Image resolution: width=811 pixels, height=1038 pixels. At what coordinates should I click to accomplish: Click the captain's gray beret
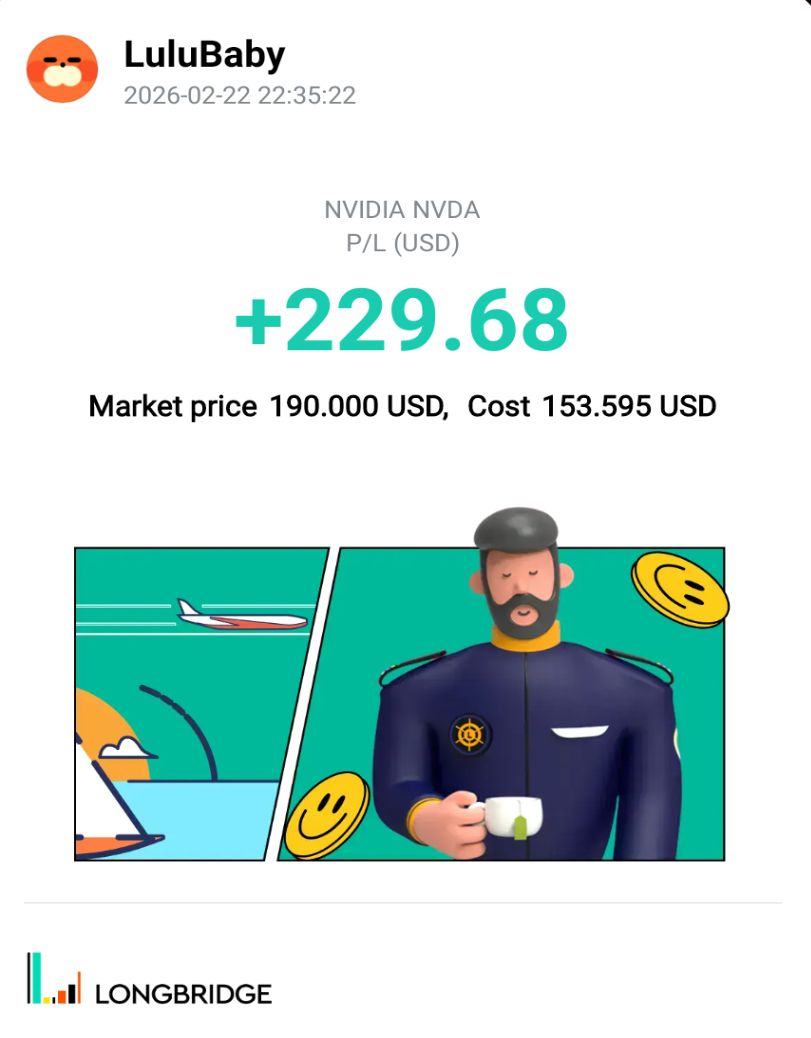point(516,531)
